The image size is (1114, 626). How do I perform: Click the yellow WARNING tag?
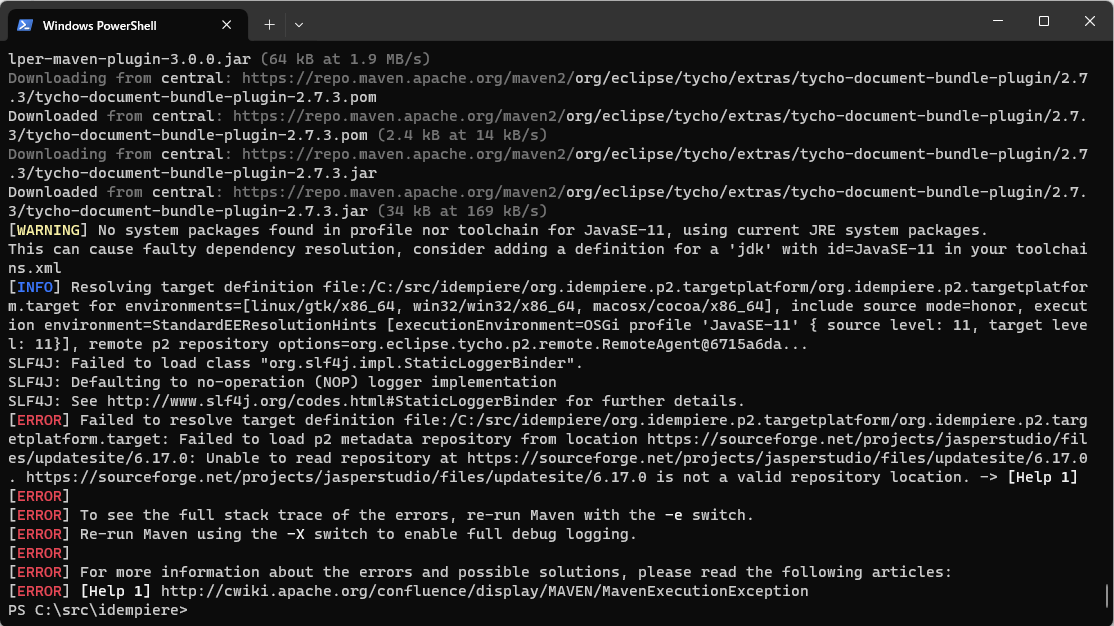click(x=48, y=230)
